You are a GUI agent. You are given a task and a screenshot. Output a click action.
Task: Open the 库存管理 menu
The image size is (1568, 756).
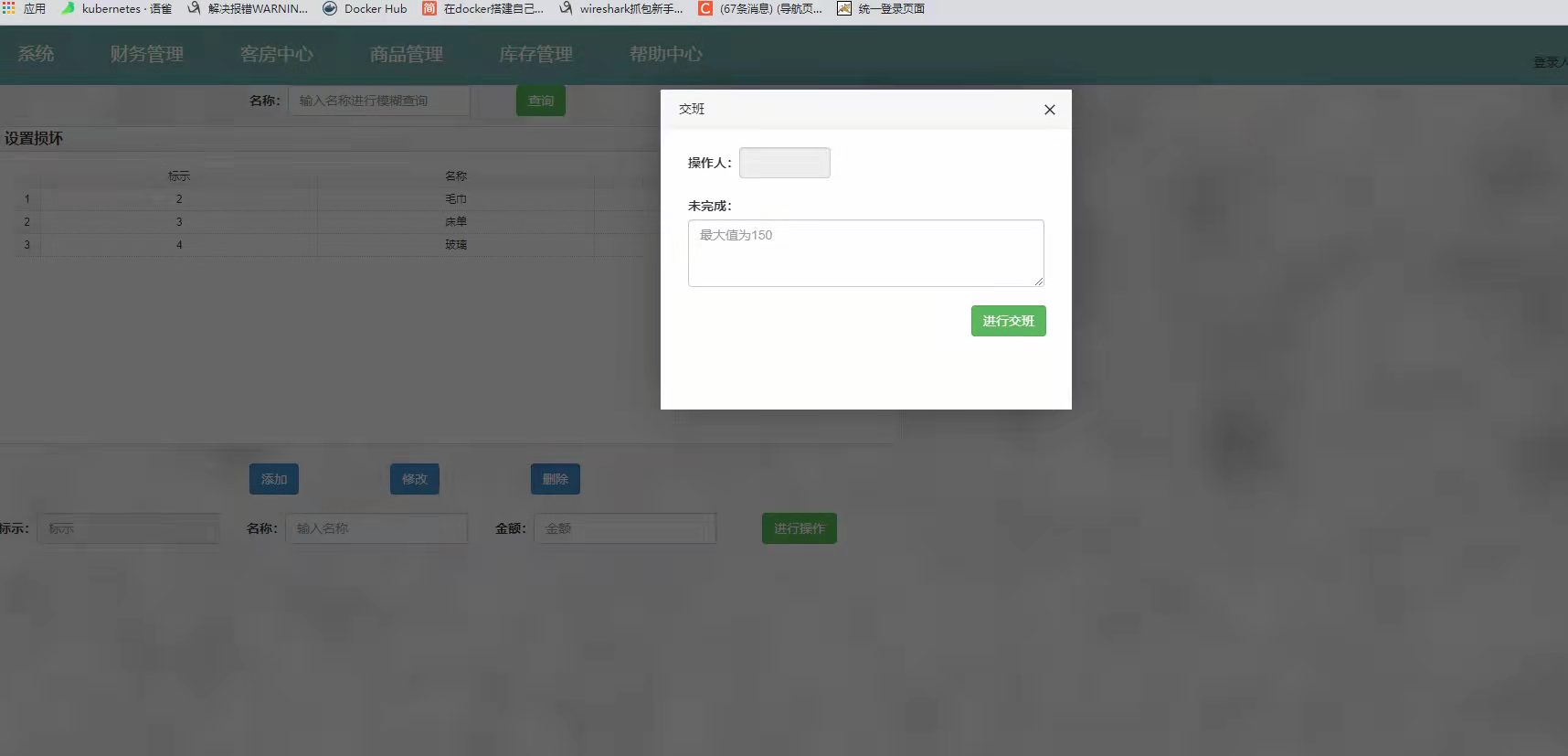click(x=536, y=54)
